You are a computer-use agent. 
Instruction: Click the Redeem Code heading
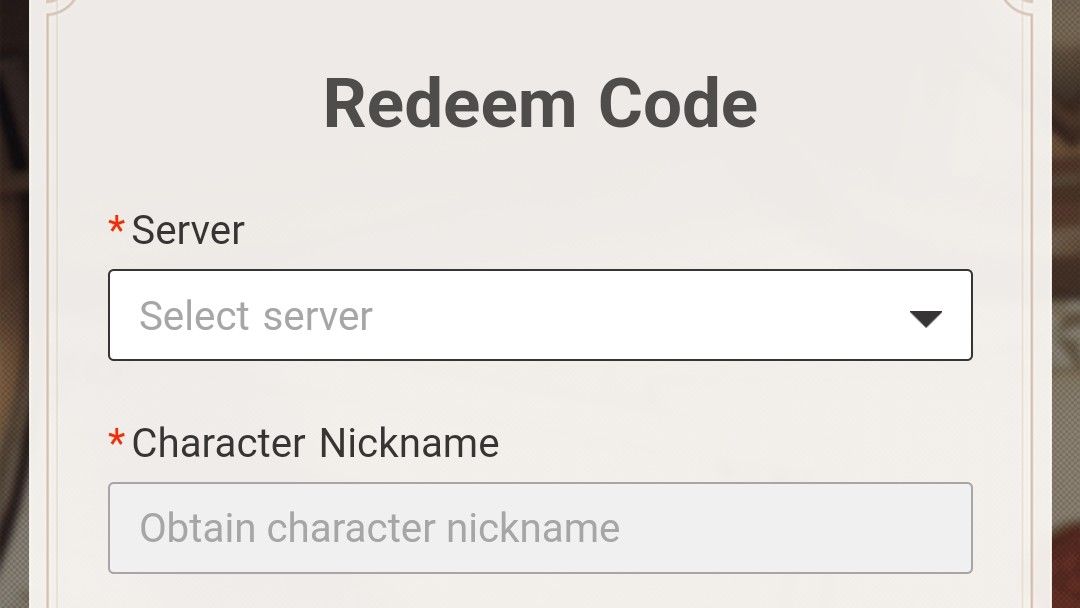pyautogui.click(x=540, y=104)
